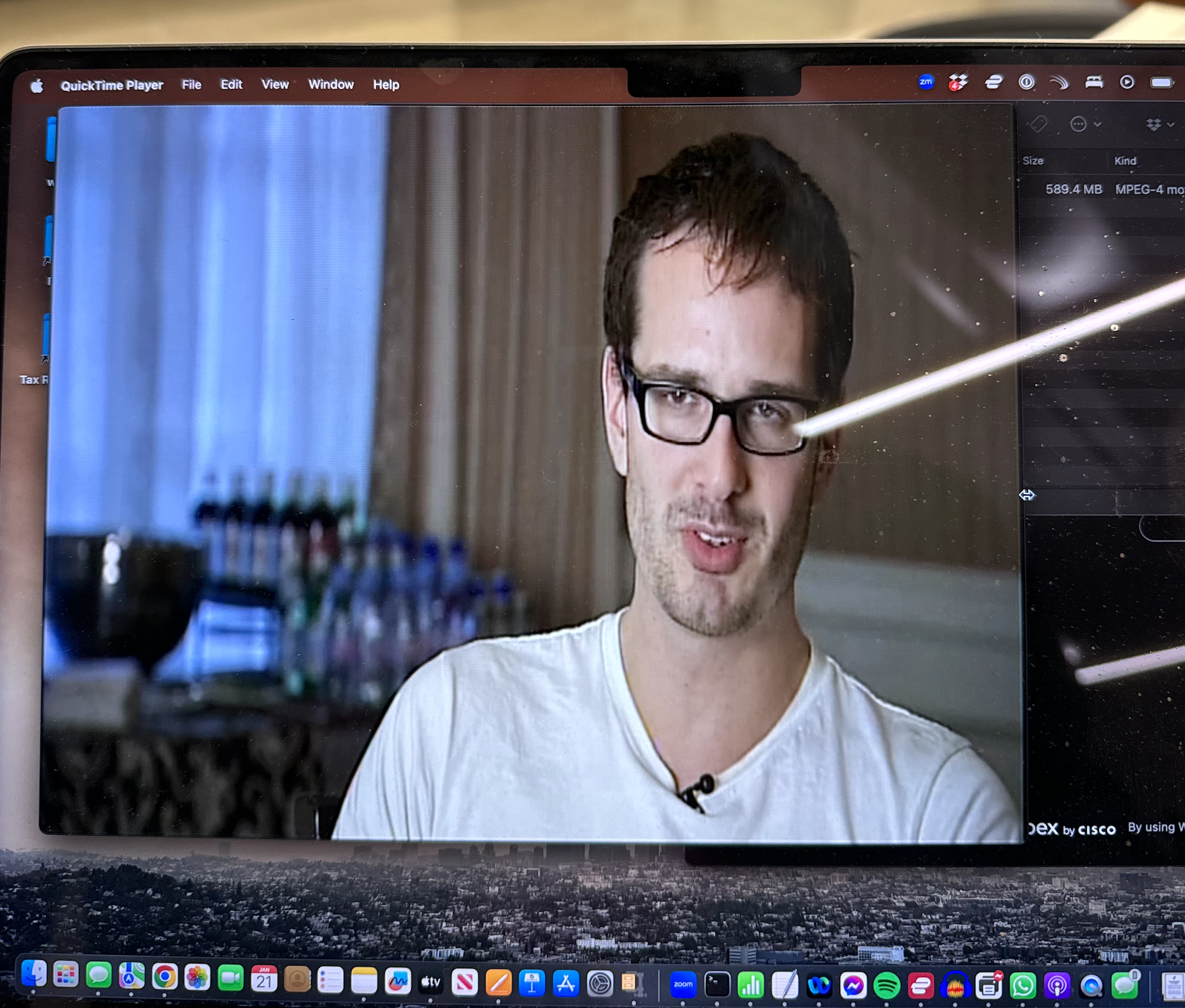
Task: Click the tag icon in the Finder toolbar
Action: [1038, 124]
